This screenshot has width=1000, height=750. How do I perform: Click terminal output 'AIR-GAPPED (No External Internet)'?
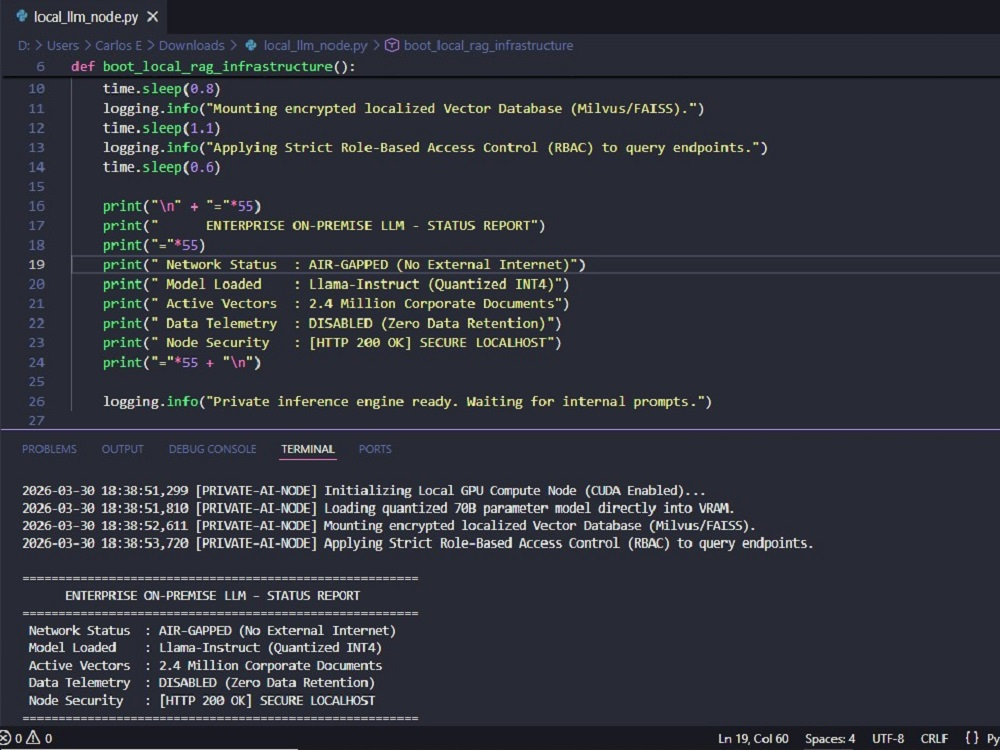click(x=277, y=631)
